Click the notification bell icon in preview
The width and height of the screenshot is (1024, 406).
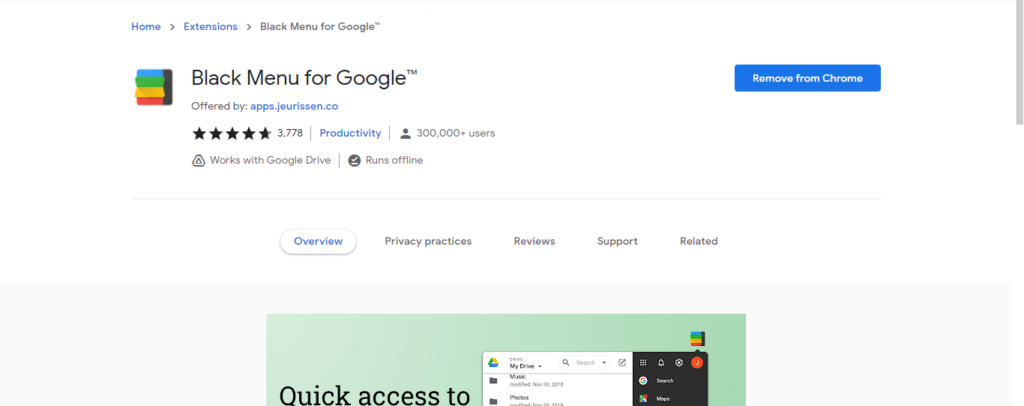661,363
